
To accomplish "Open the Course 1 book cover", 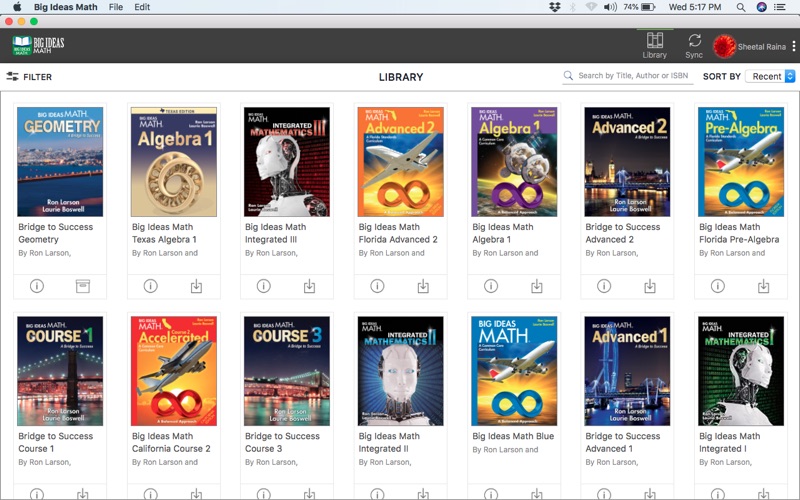I will (x=60, y=371).
